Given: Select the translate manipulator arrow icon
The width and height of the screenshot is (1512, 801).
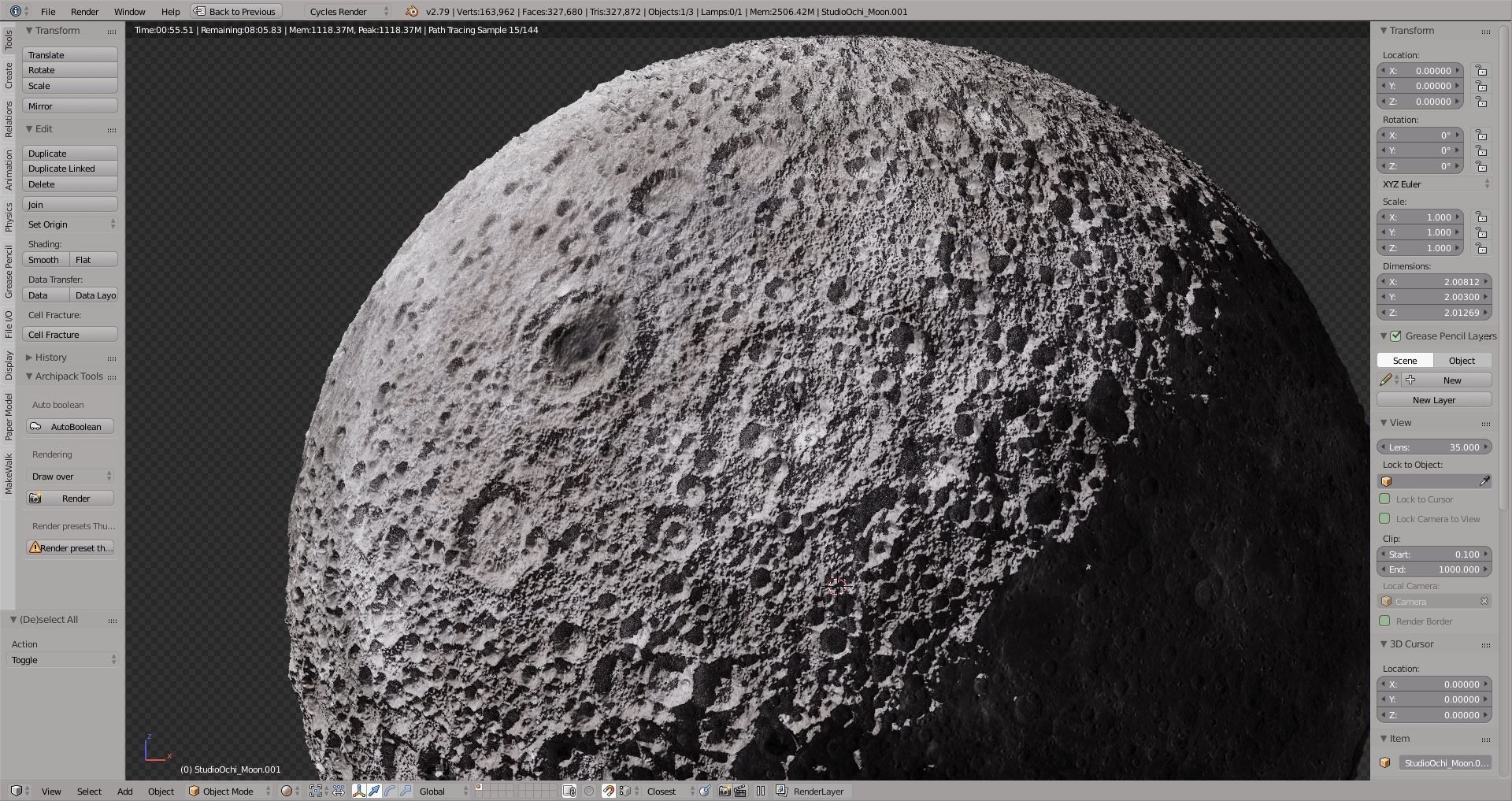Looking at the screenshot, I should pyautogui.click(x=374, y=791).
